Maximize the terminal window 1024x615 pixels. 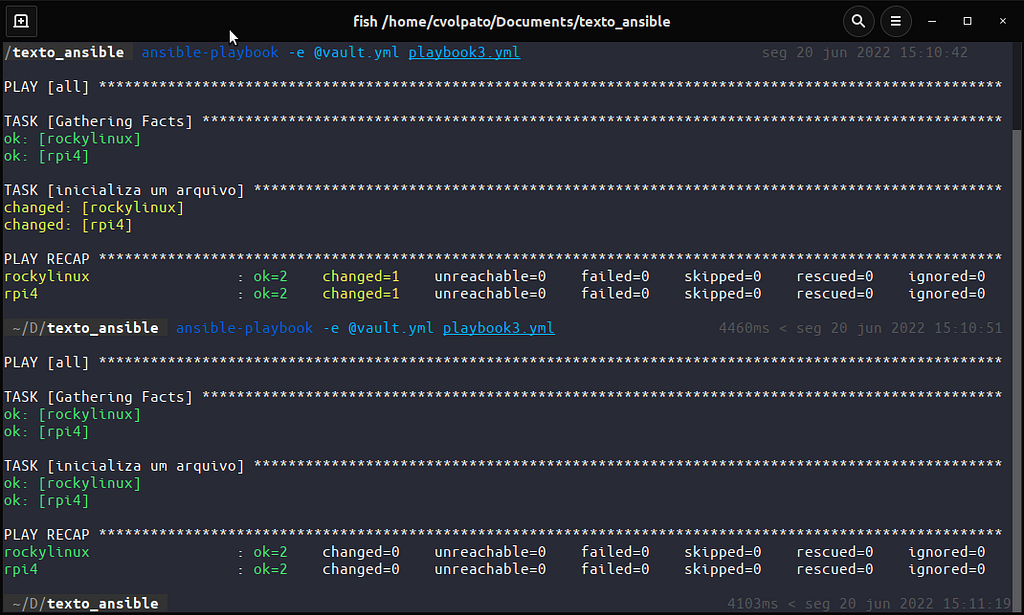click(967, 22)
